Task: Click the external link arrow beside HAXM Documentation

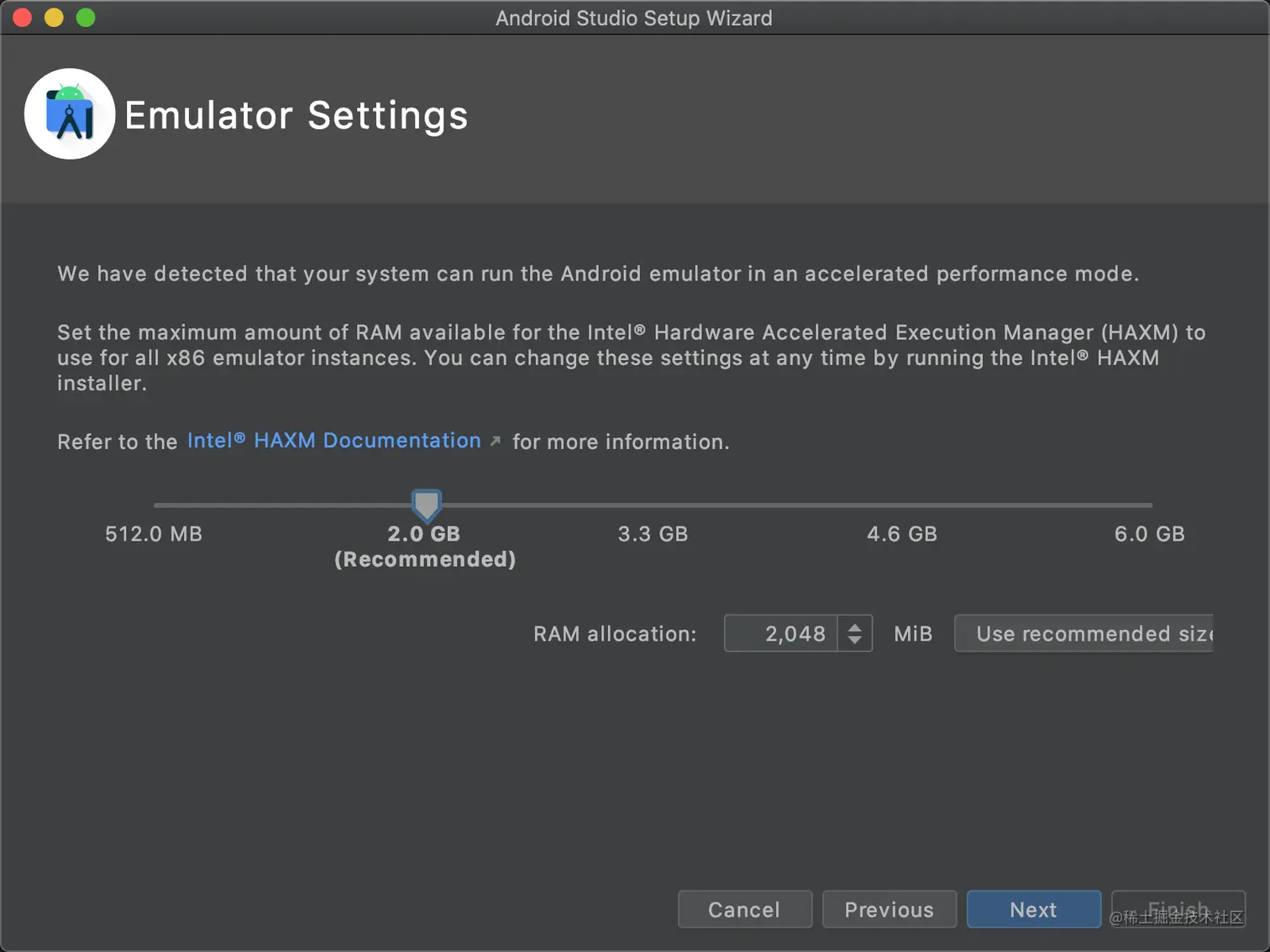Action: click(x=496, y=441)
